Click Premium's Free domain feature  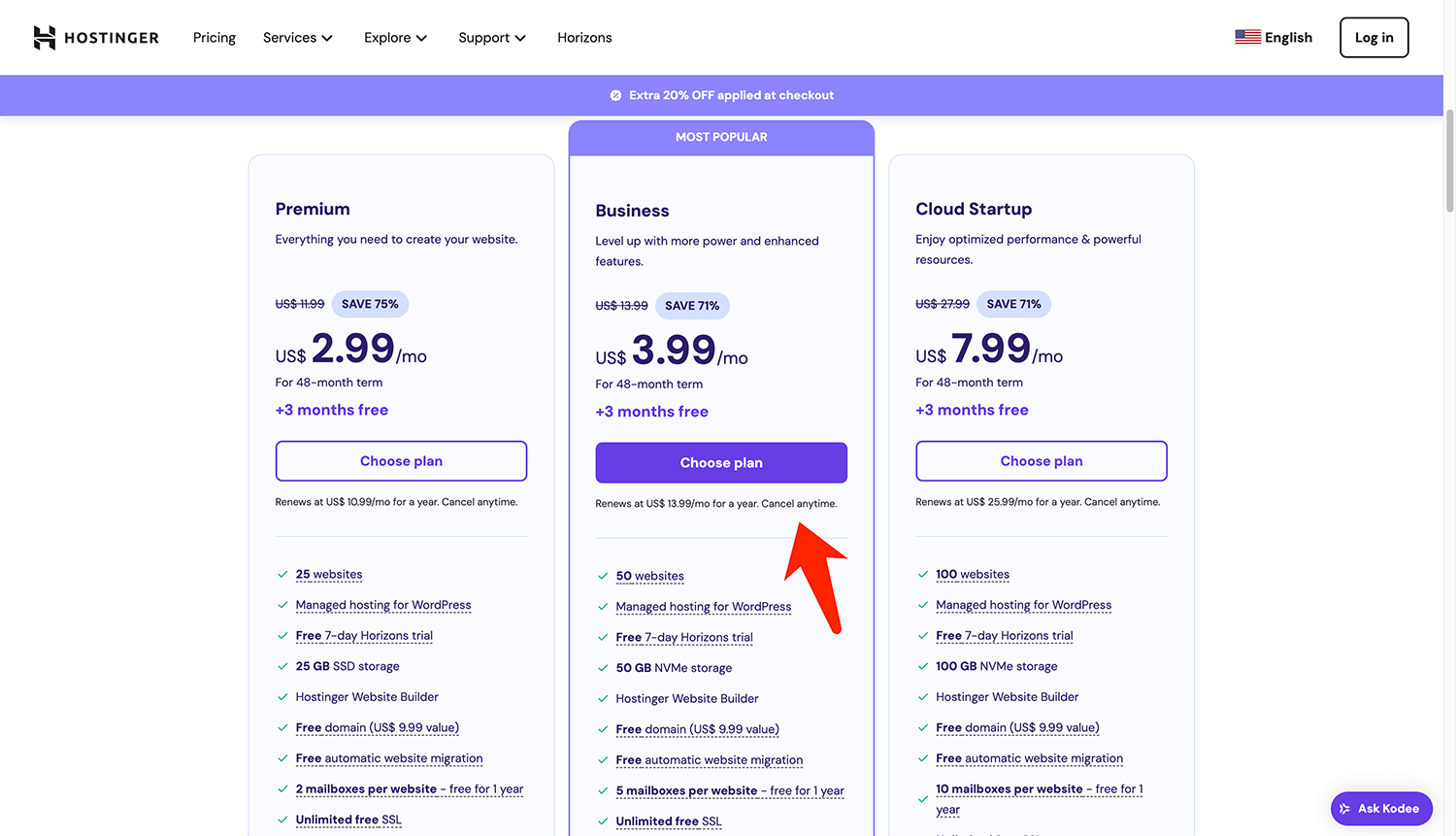(378, 728)
